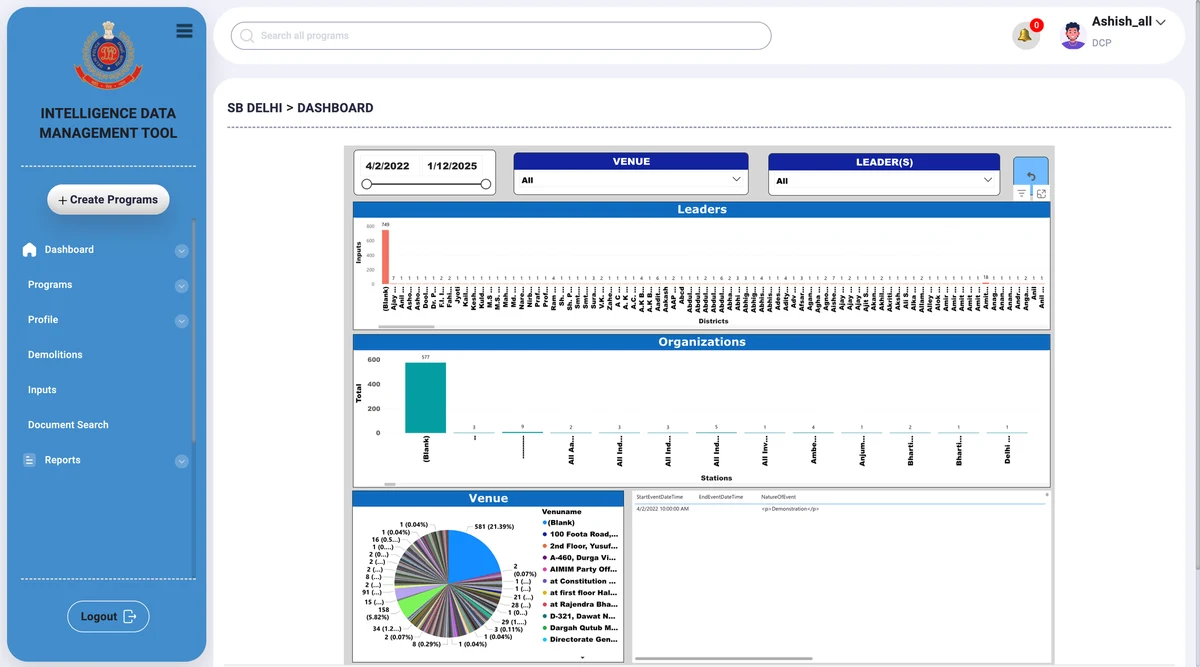Expand the venue legend down arrow
The width and height of the screenshot is (1200, 667).
point(582,657)
